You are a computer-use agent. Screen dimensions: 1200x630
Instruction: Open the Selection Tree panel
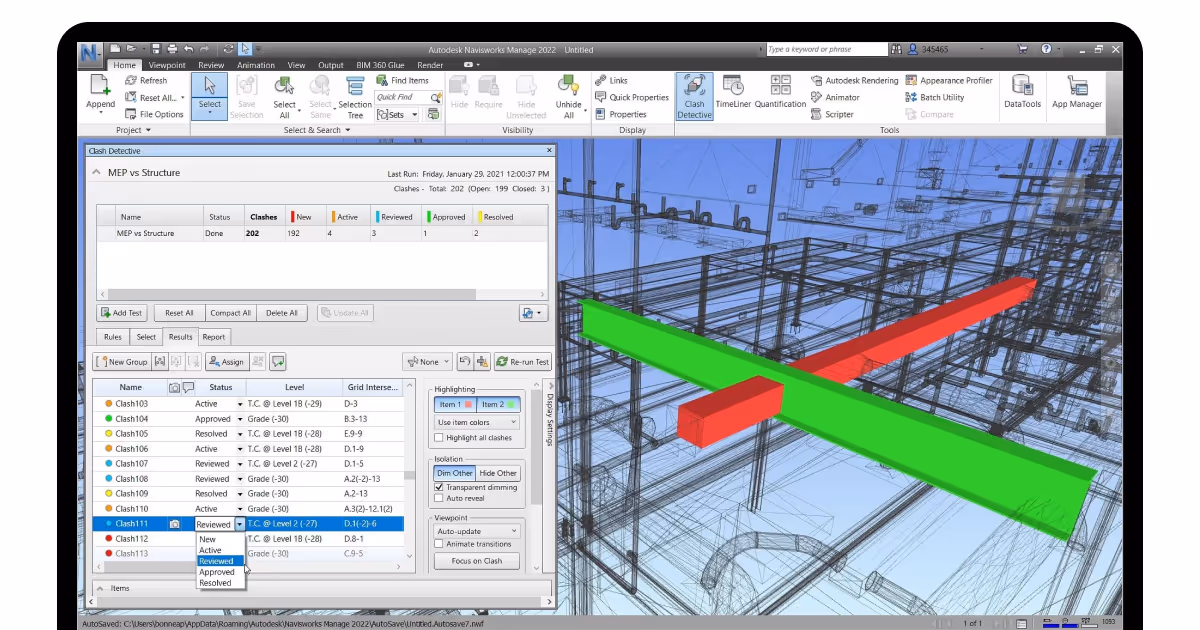(355, 96)
